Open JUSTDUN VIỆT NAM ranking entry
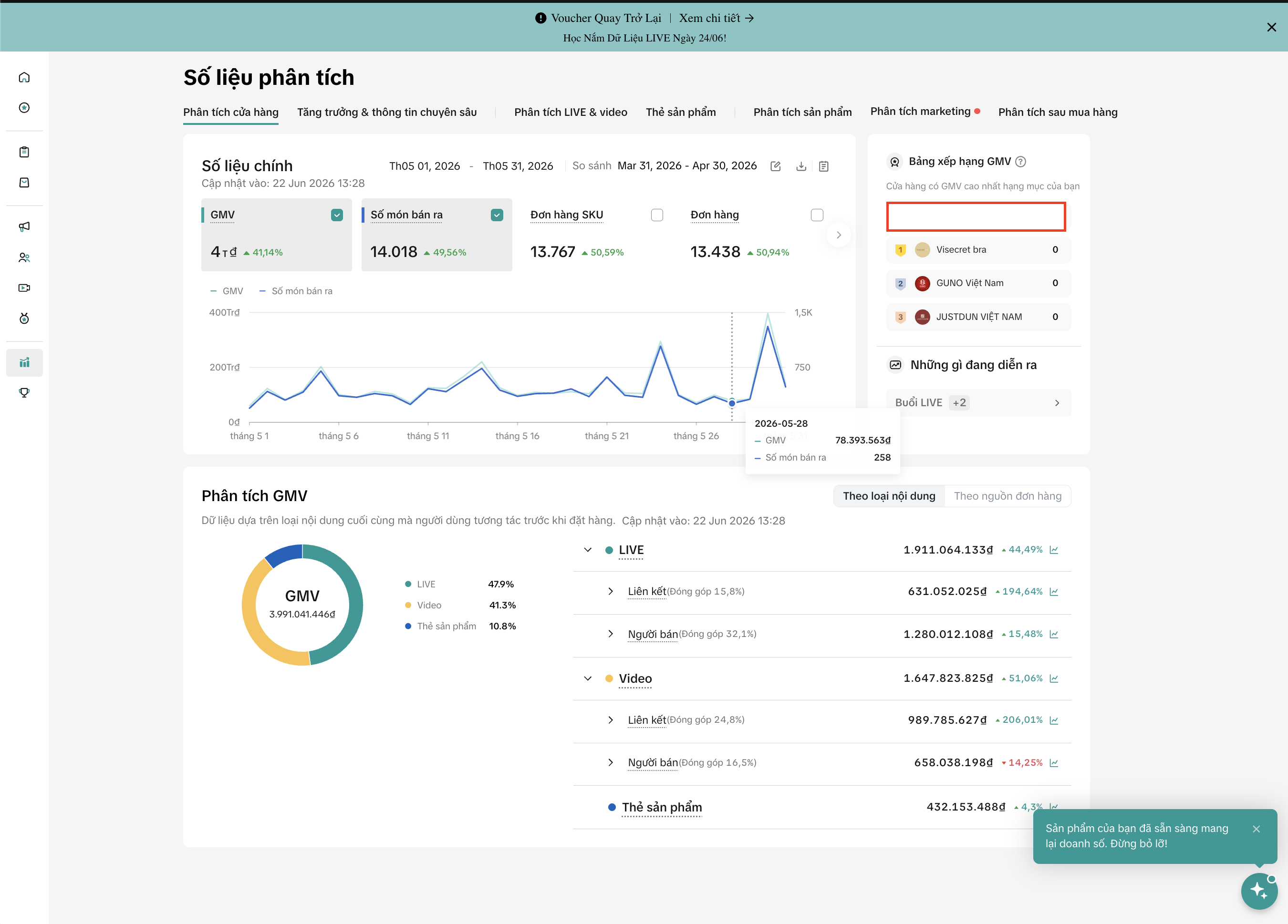The height and width of the screenshot is (924, 1288). point(978,317)
